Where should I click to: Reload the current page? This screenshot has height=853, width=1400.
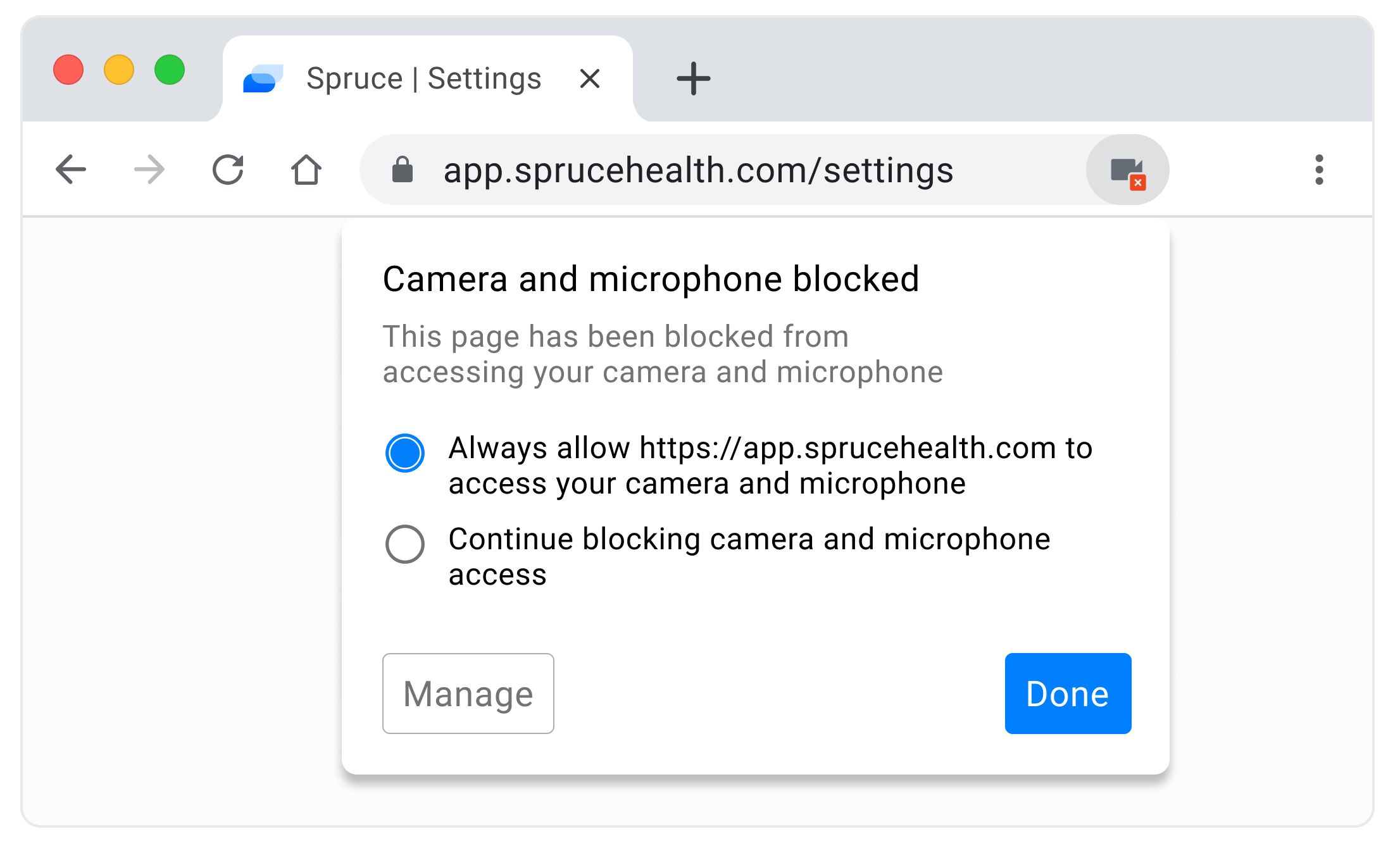pos(228,170)
